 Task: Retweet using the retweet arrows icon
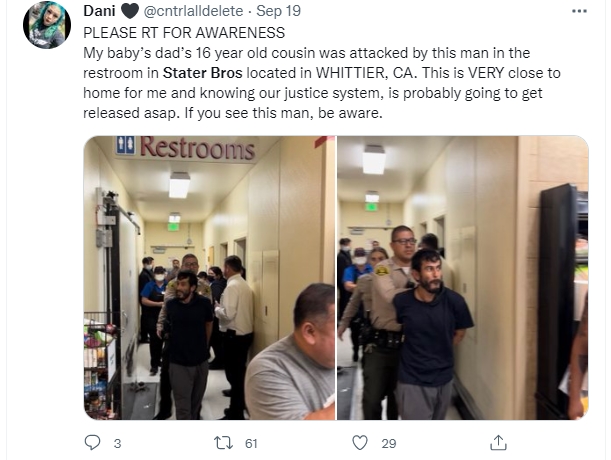[224, 442]
